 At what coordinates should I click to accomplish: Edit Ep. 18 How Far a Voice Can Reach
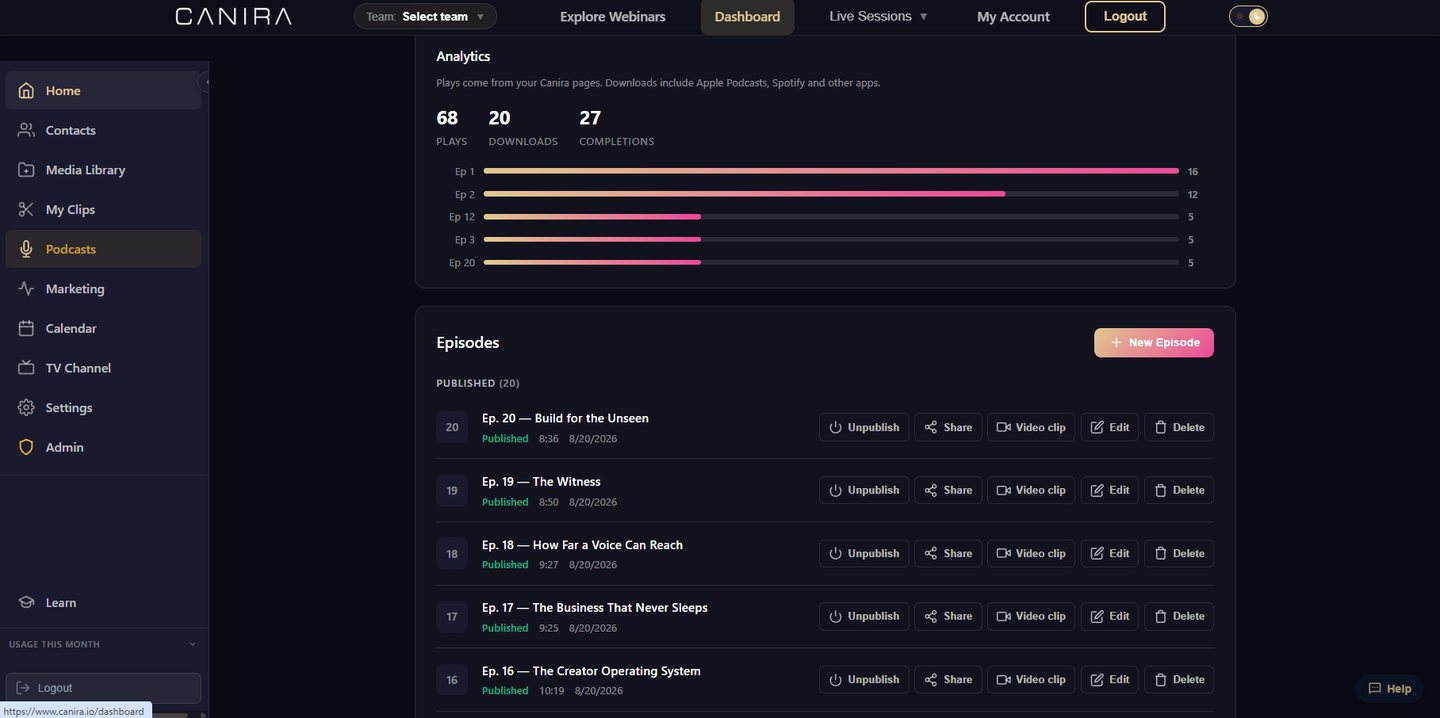[x=1110, y=553]
